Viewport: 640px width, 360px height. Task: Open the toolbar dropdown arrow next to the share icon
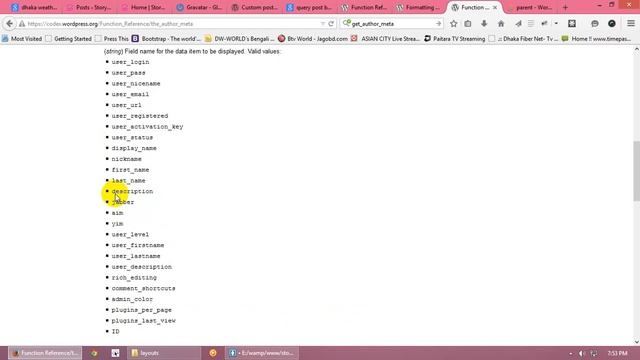556,24
